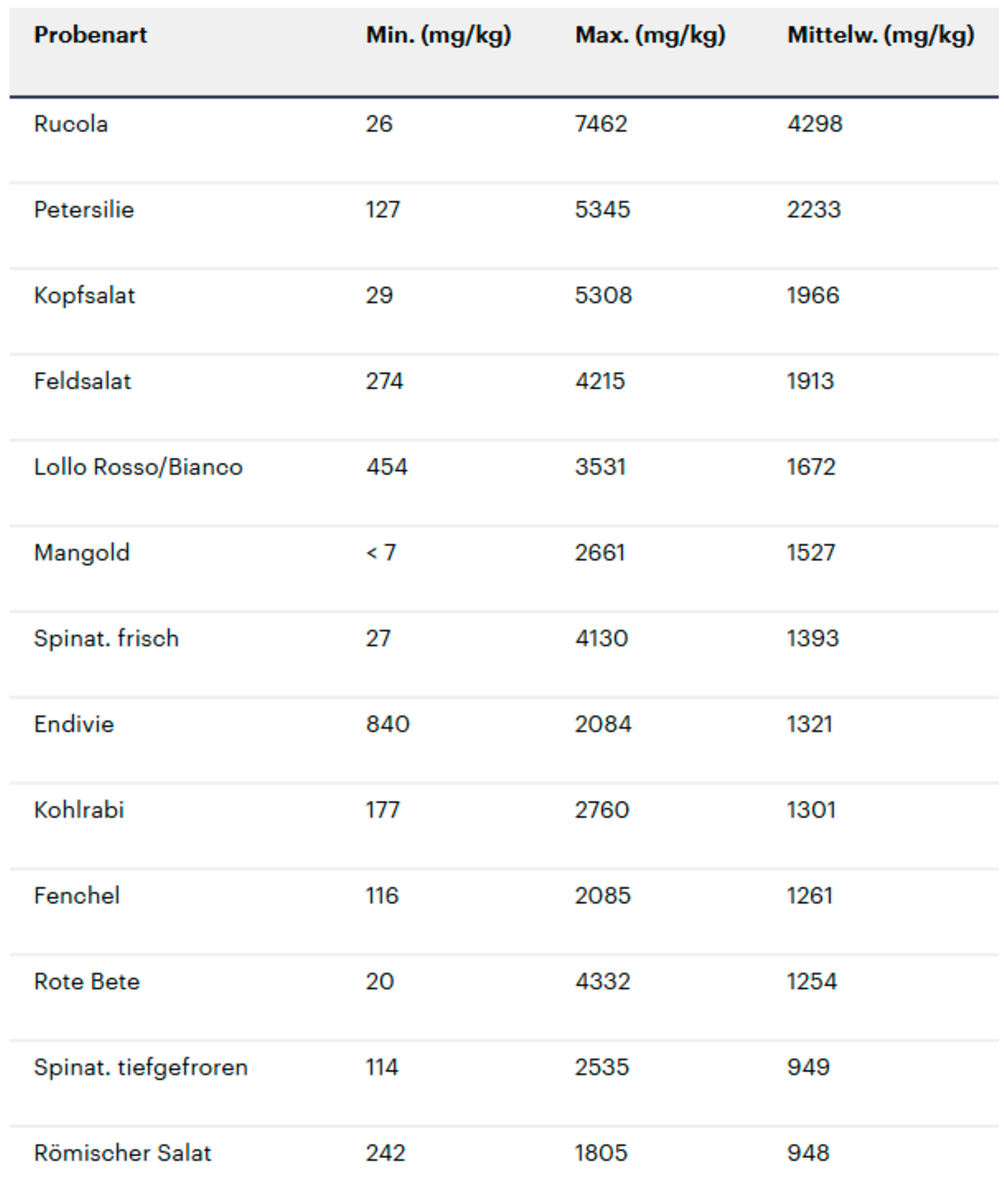Select the Rucola row label
Viewport: 1004px width, 1204px height.
71,124
